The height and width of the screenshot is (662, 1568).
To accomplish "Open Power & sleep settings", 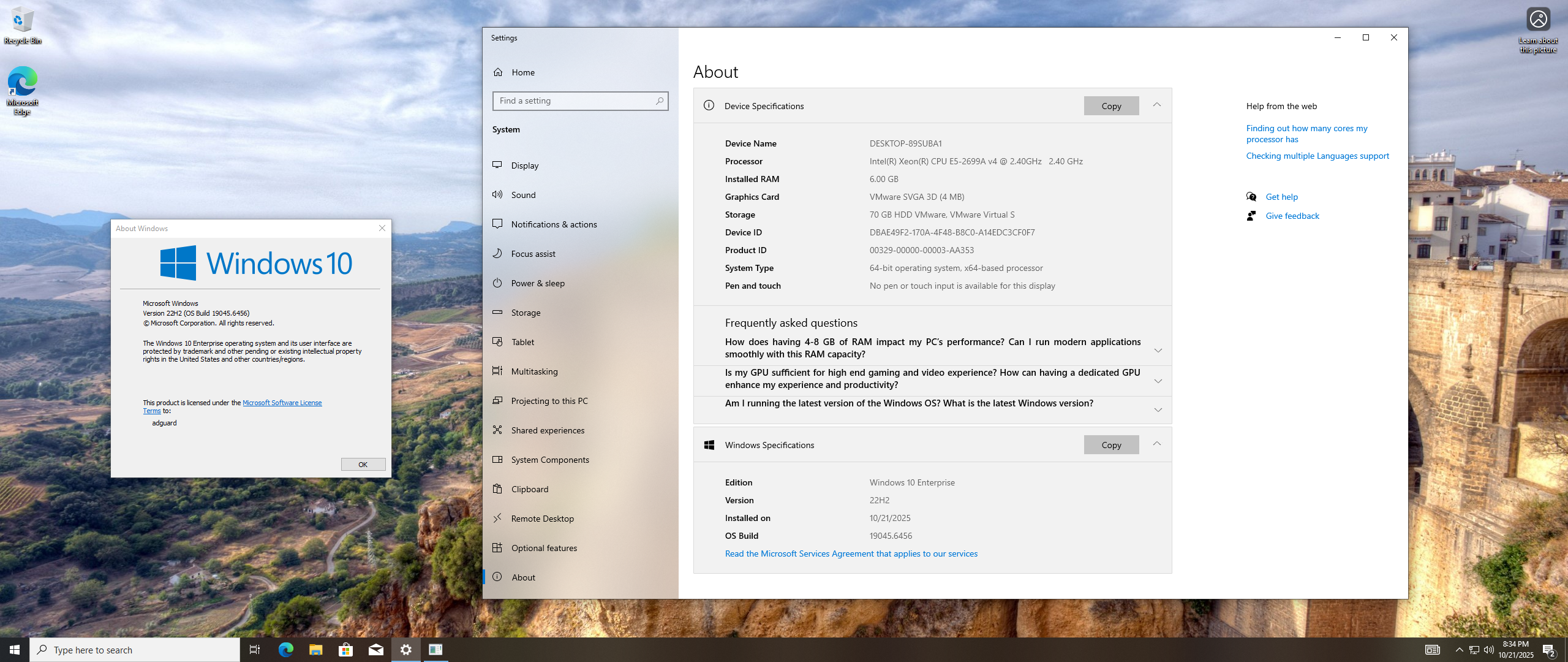I will click(537, 283).
